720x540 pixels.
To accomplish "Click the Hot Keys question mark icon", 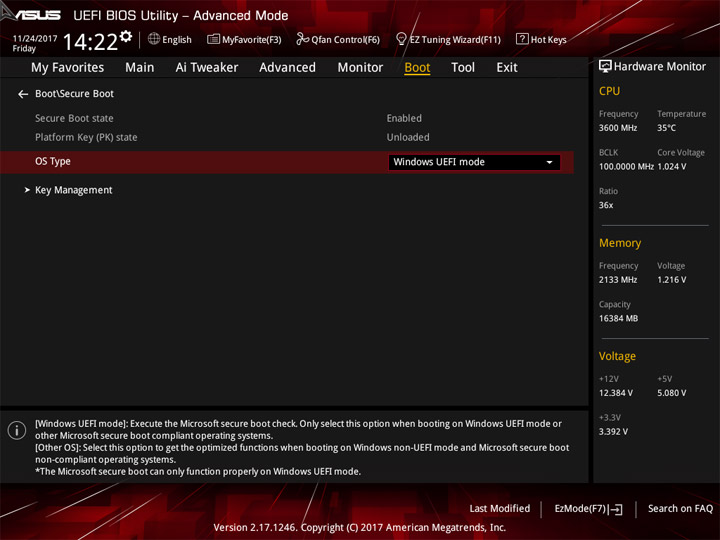I will [x=522, y=39].
